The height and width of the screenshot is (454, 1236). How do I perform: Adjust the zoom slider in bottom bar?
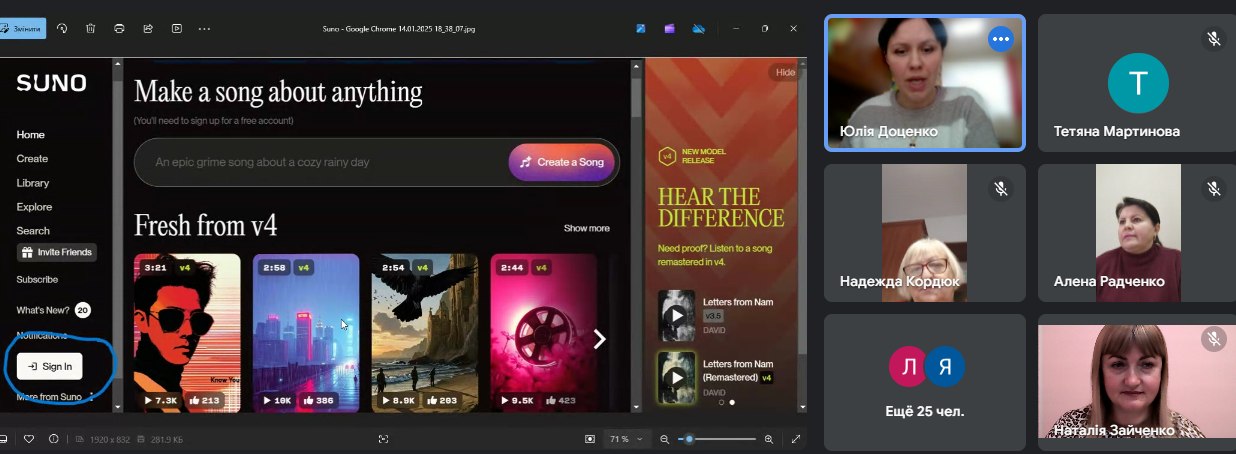(x=689, y=439)
